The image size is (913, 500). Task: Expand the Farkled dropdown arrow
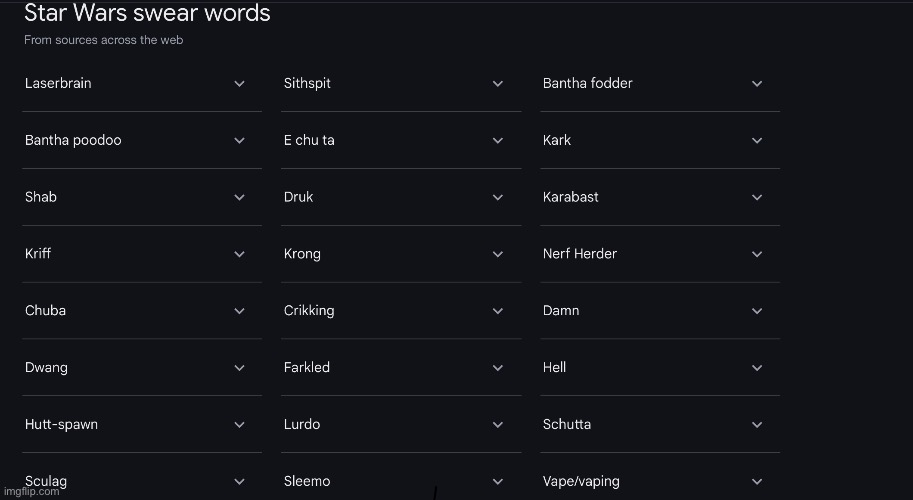tap(498, 368)
